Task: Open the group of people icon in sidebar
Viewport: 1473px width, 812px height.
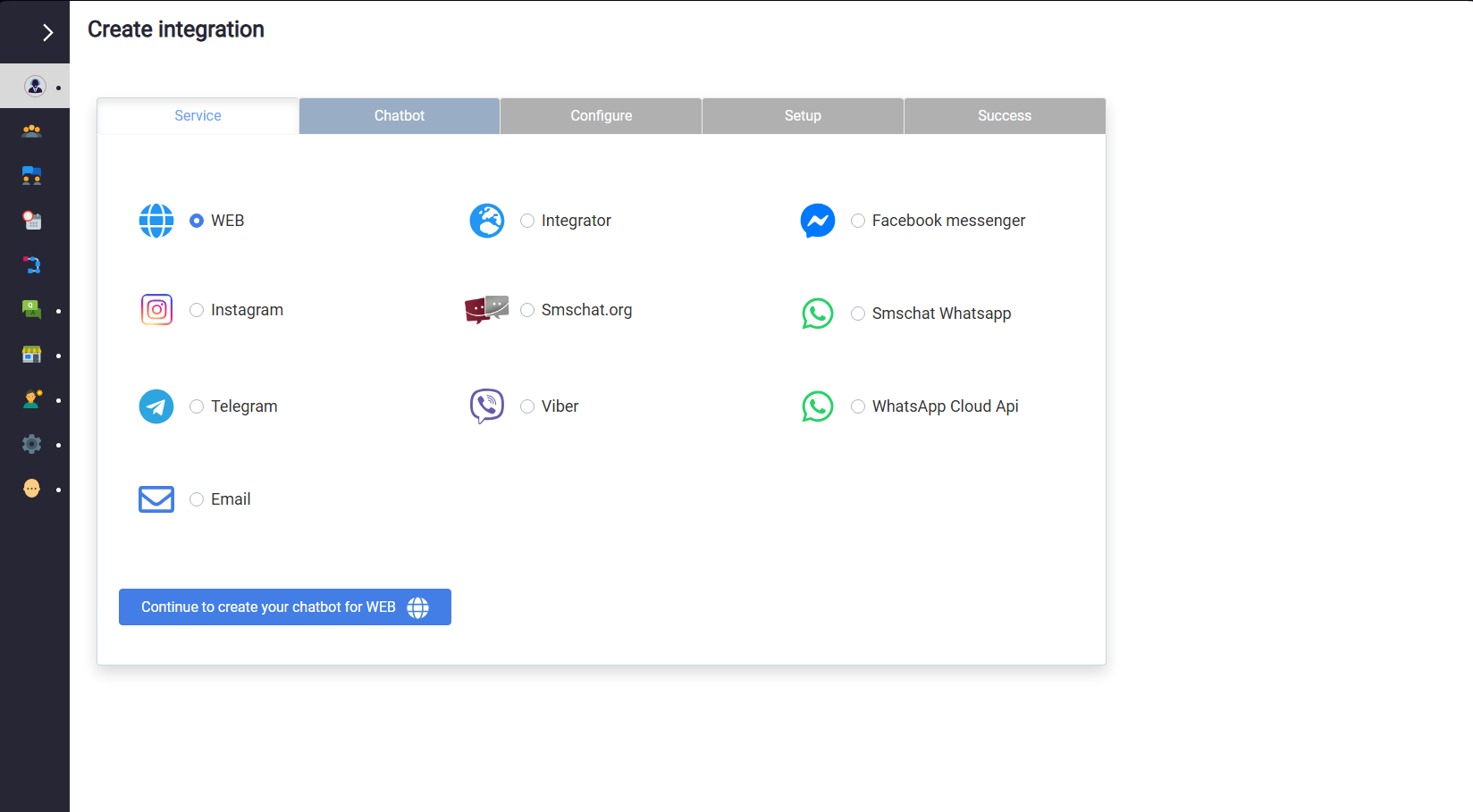Action: point(32,131)
